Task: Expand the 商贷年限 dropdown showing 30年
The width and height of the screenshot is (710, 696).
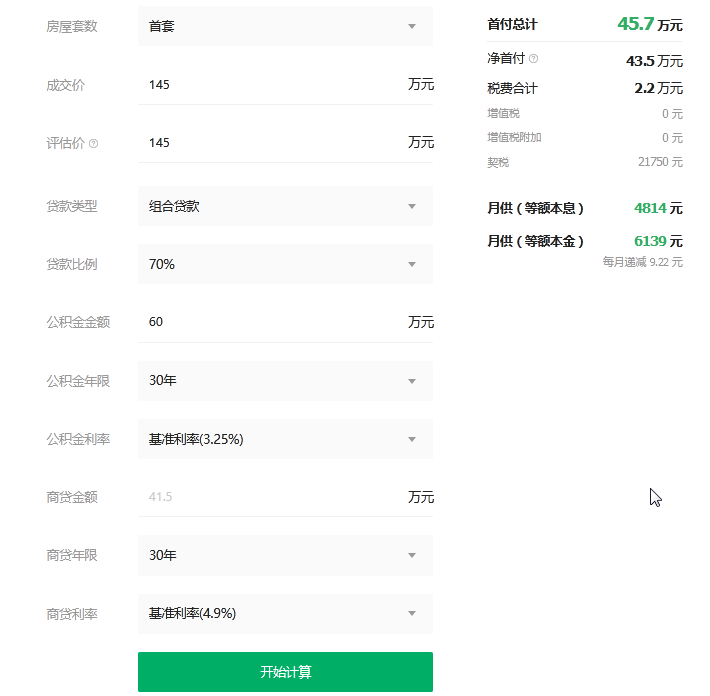Action: 285,555
